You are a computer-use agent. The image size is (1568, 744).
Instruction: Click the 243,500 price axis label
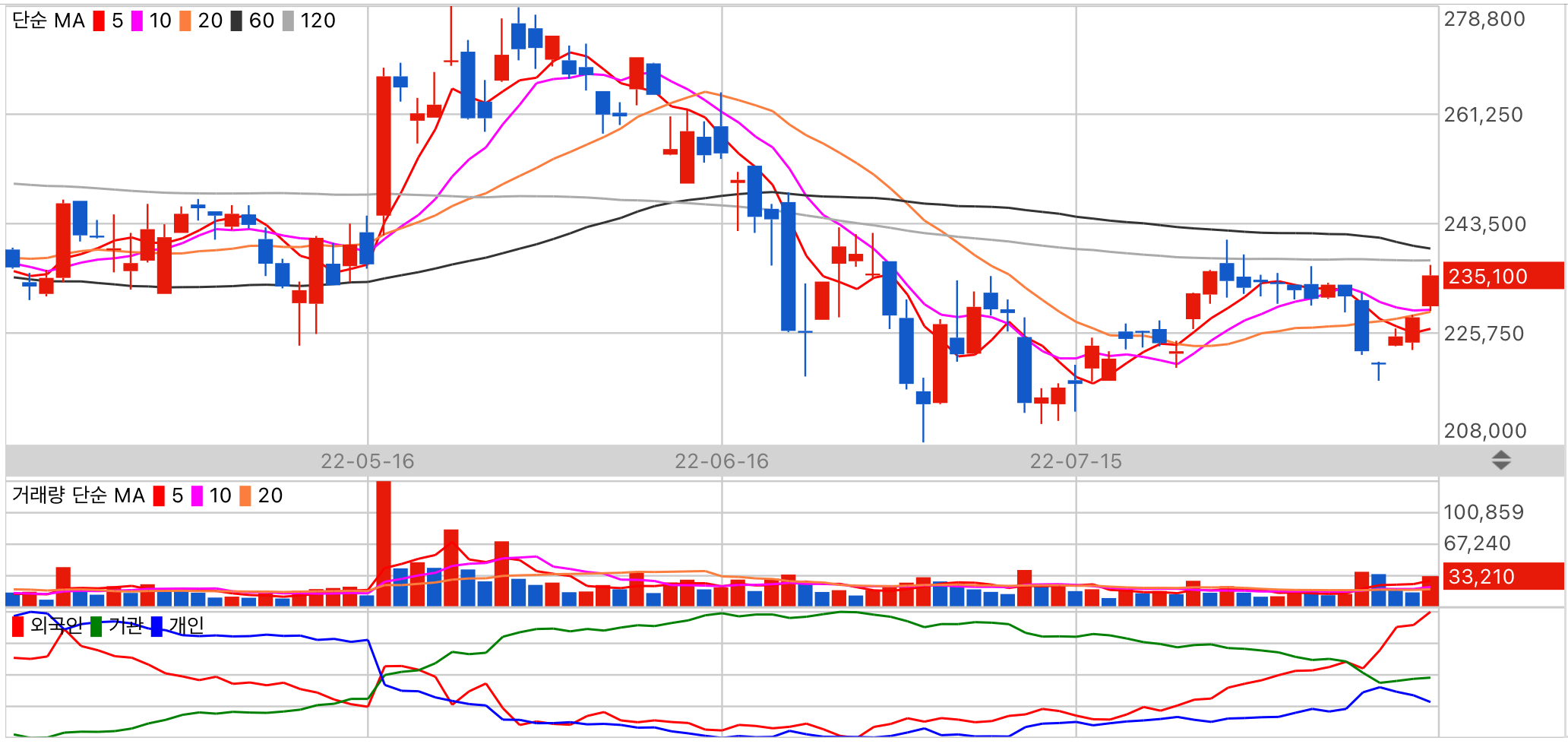pyautogui.click(x=1485, y=224)
